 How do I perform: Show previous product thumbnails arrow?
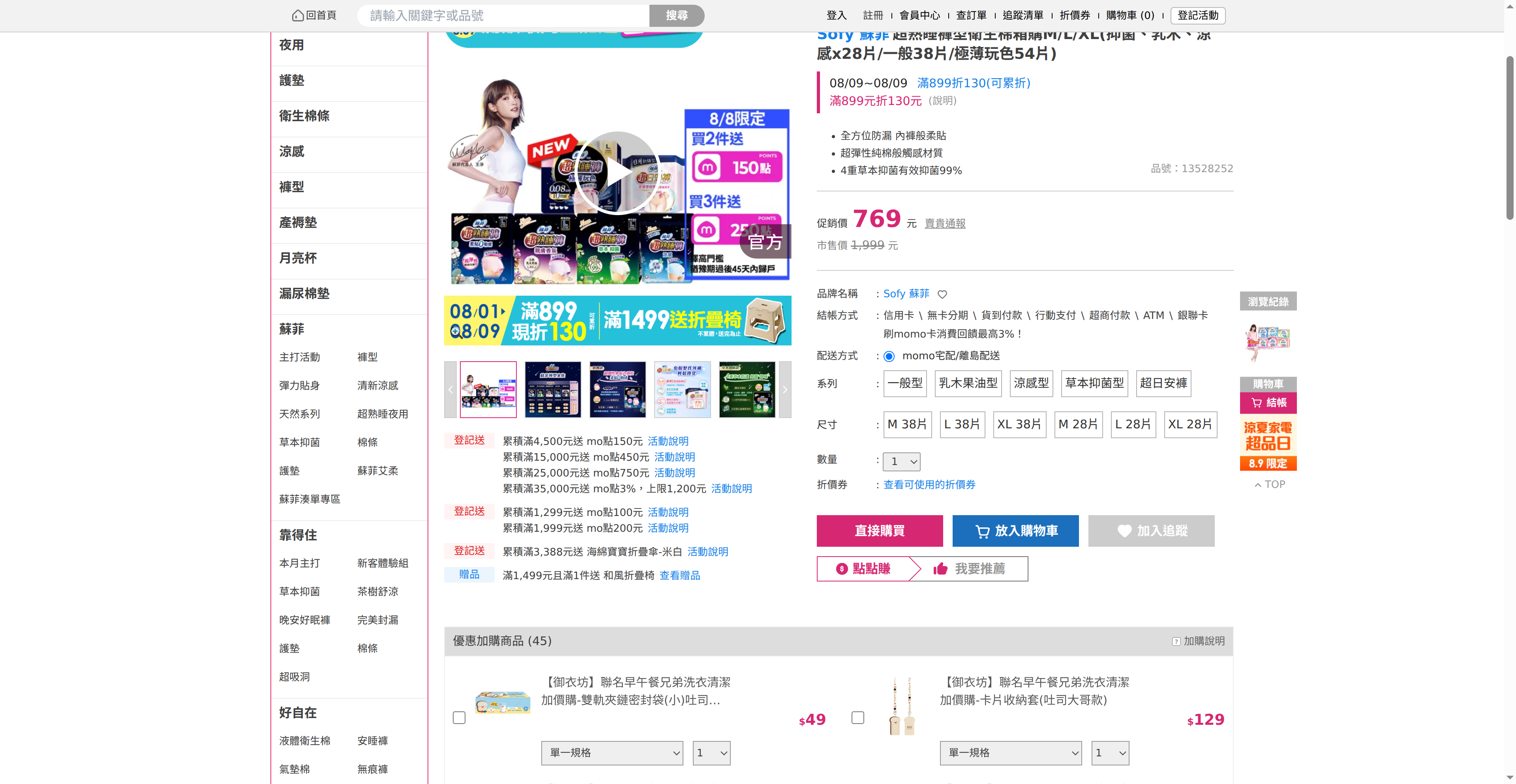(x=450, y=390)
